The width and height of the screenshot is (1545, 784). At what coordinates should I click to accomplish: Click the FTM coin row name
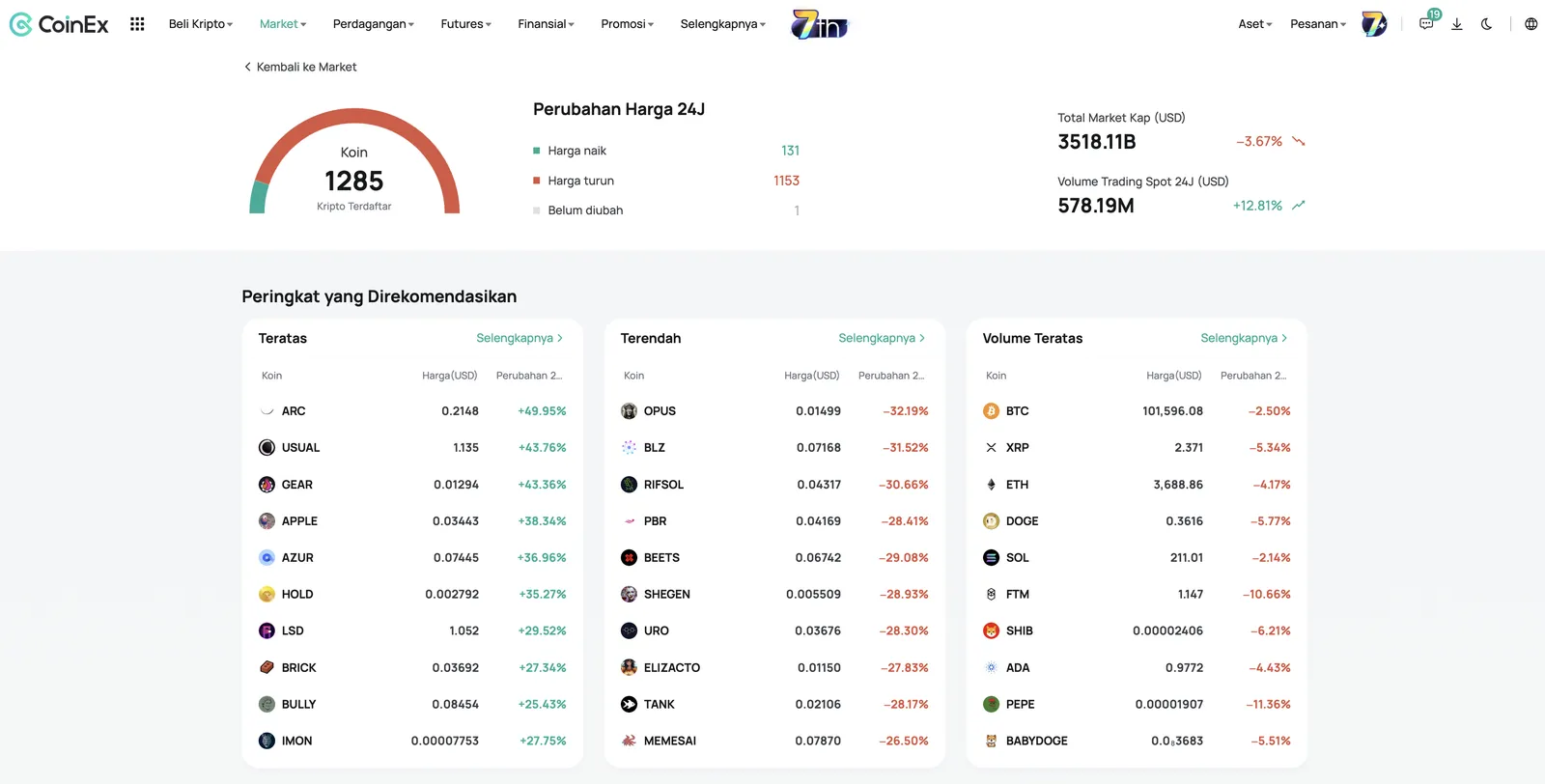[x=1018, y=595]
